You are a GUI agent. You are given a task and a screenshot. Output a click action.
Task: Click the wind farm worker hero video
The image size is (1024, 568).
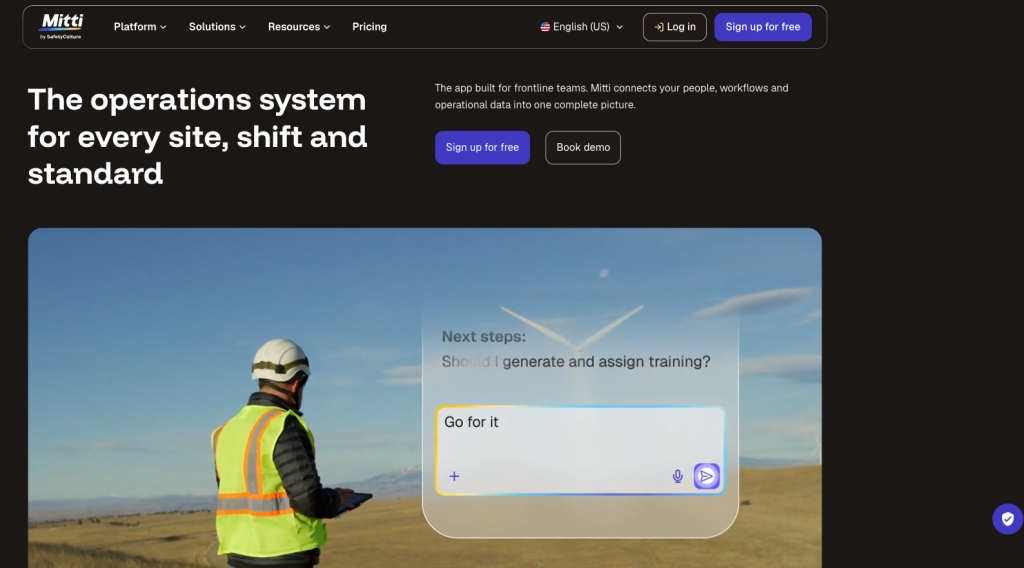click(x=424, y=398)
